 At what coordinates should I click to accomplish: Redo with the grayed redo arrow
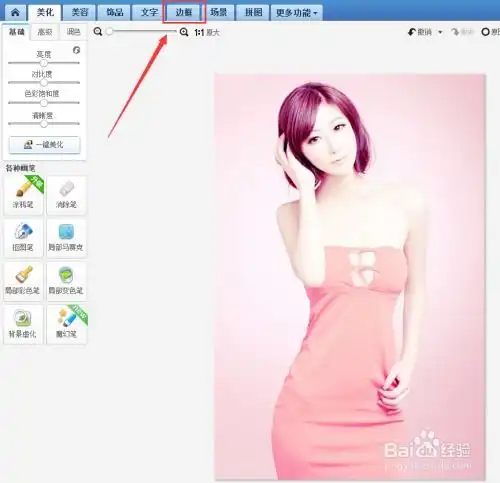[x=462, y=32]
